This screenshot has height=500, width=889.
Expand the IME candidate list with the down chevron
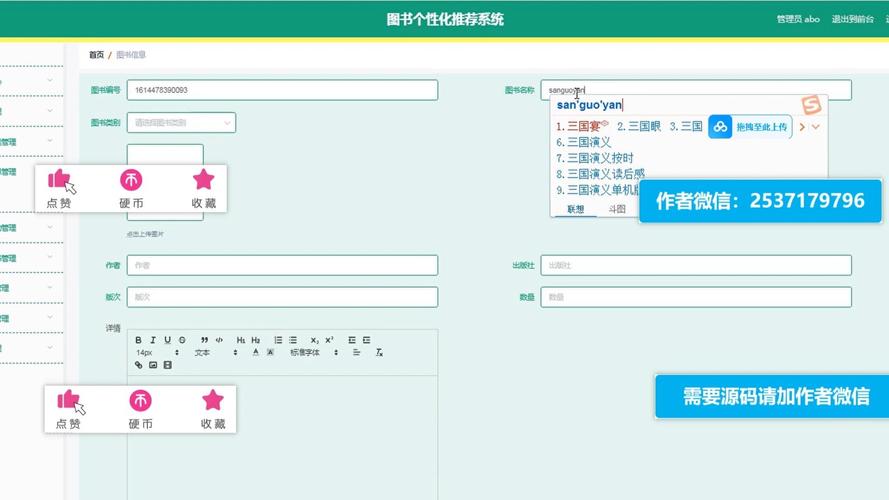point(815,127)
